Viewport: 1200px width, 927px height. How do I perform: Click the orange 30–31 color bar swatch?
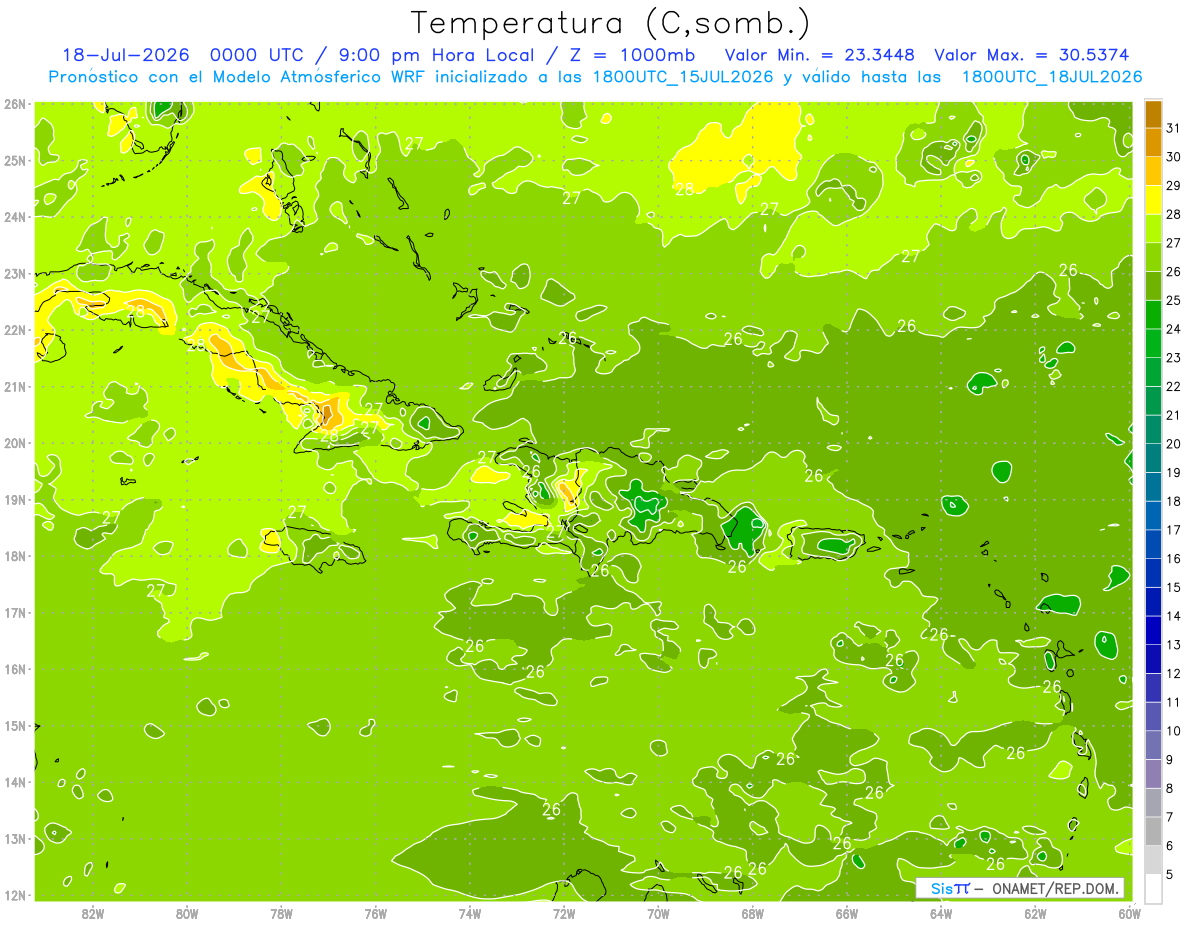tap(1153, 142)
